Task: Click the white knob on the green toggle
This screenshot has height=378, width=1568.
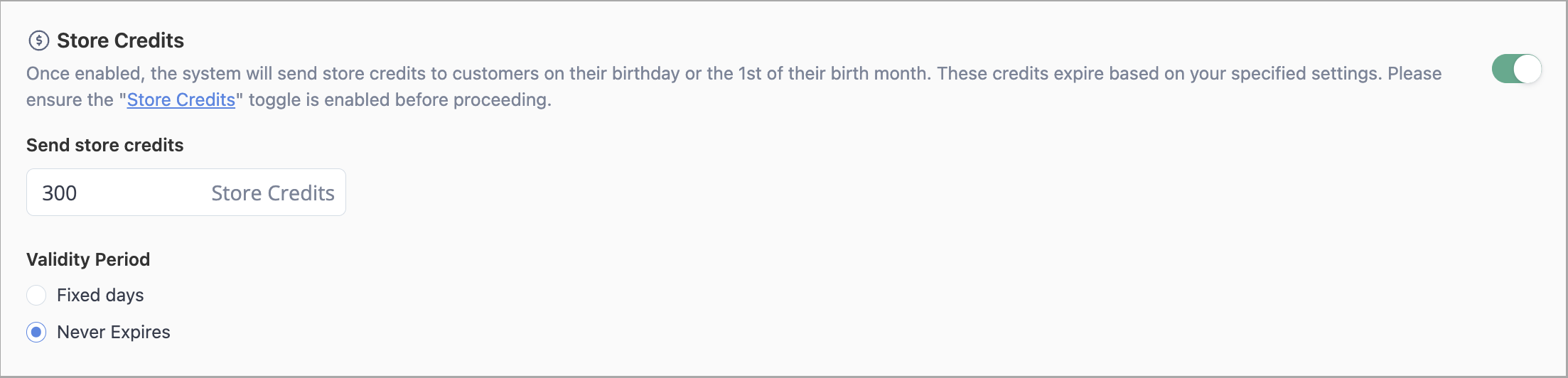Action: (1527, 69)
